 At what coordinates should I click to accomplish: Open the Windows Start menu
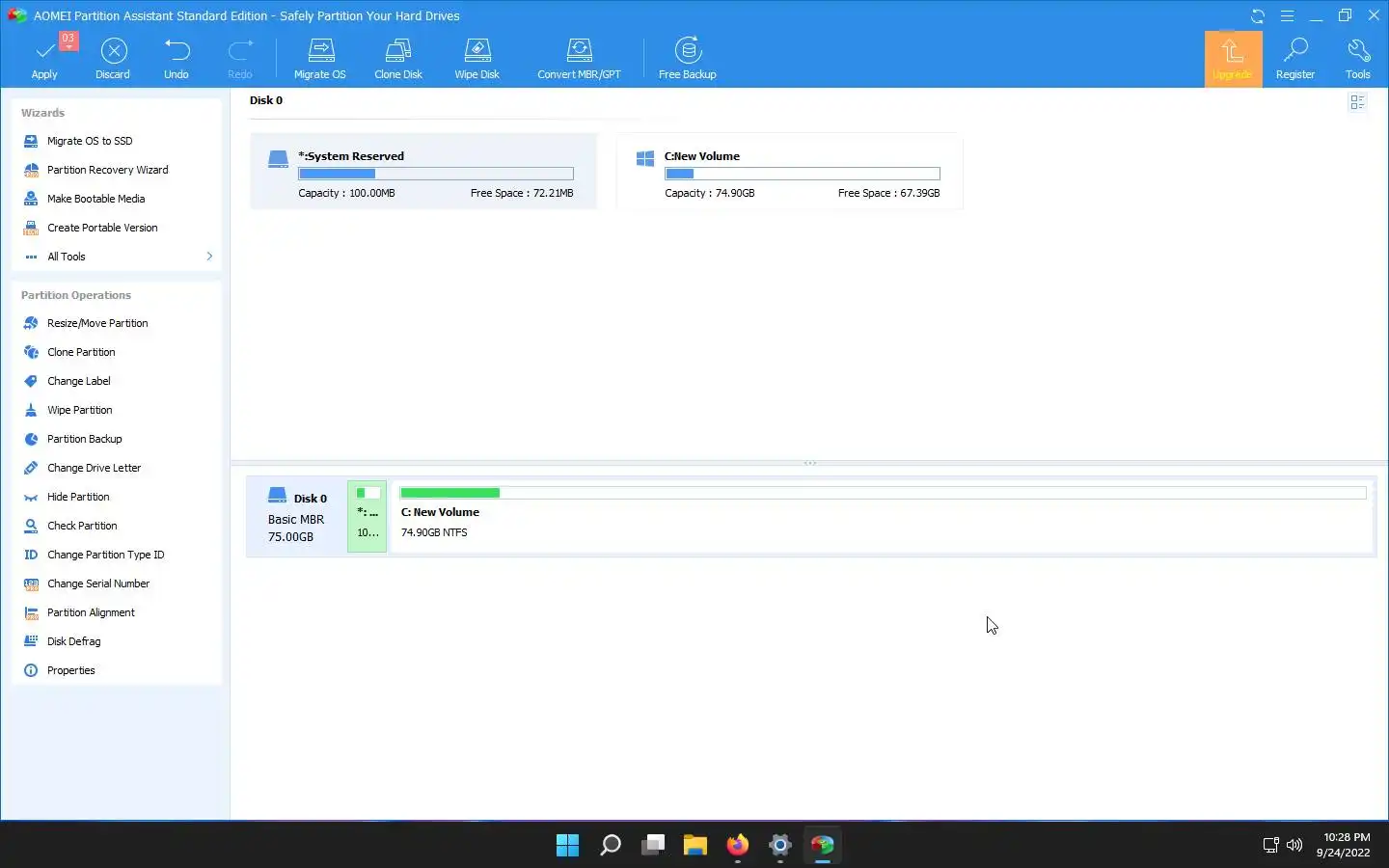click(x=568, y=846)
